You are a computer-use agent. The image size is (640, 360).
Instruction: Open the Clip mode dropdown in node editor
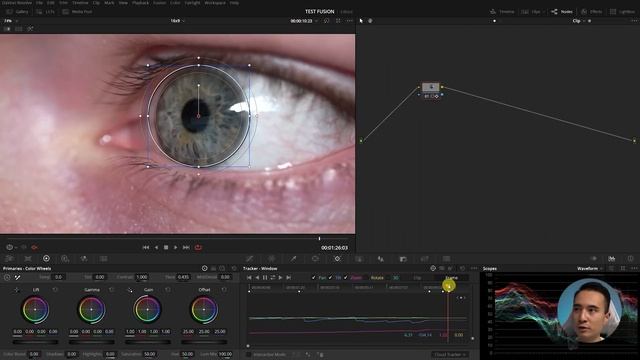pos(579,21)
